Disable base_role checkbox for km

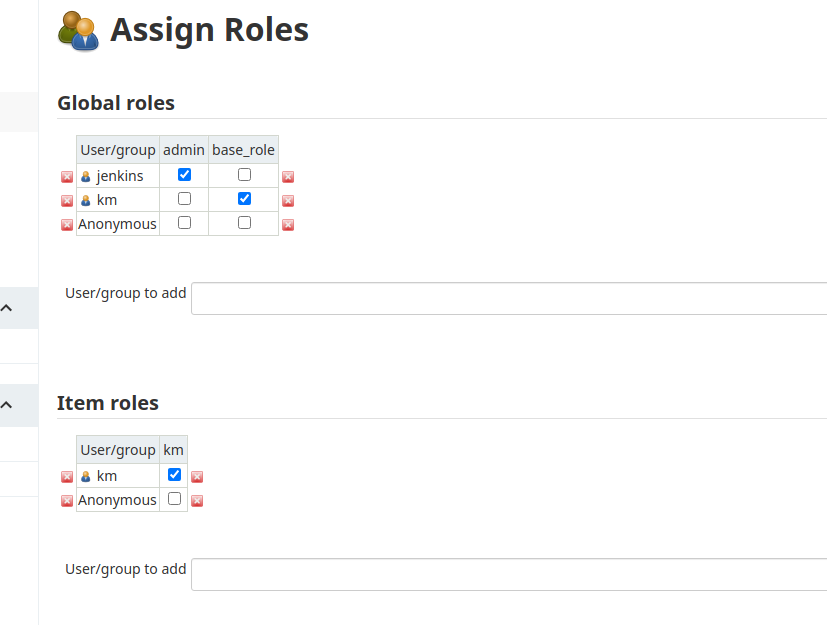(x=244, y=199)
